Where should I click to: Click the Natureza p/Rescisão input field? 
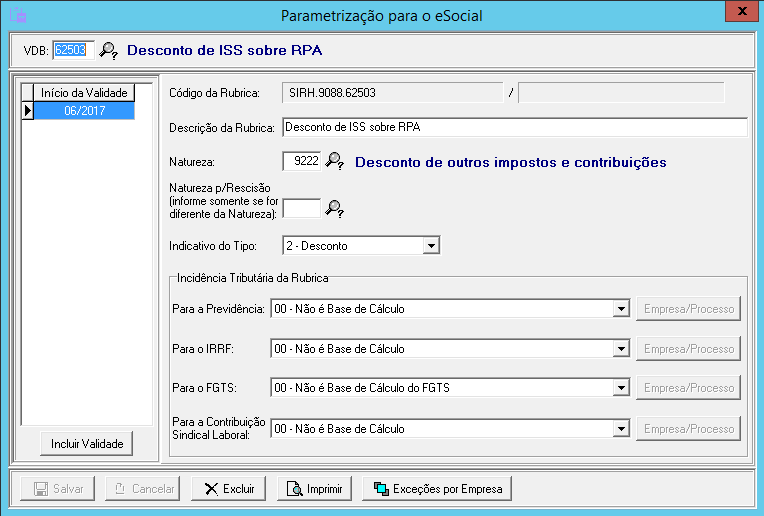pos(302,208)
